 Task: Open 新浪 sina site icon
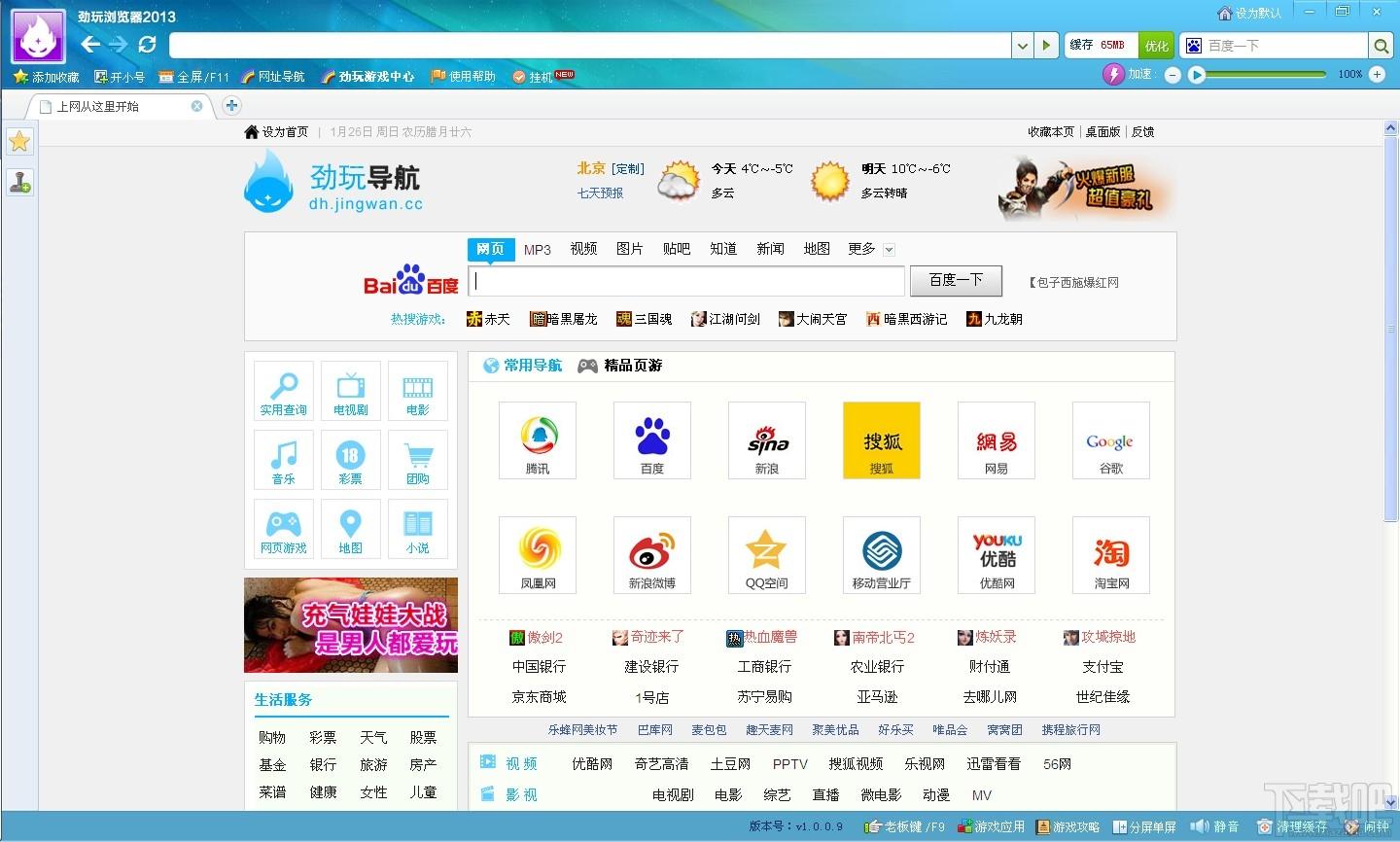tap(767, 440)
